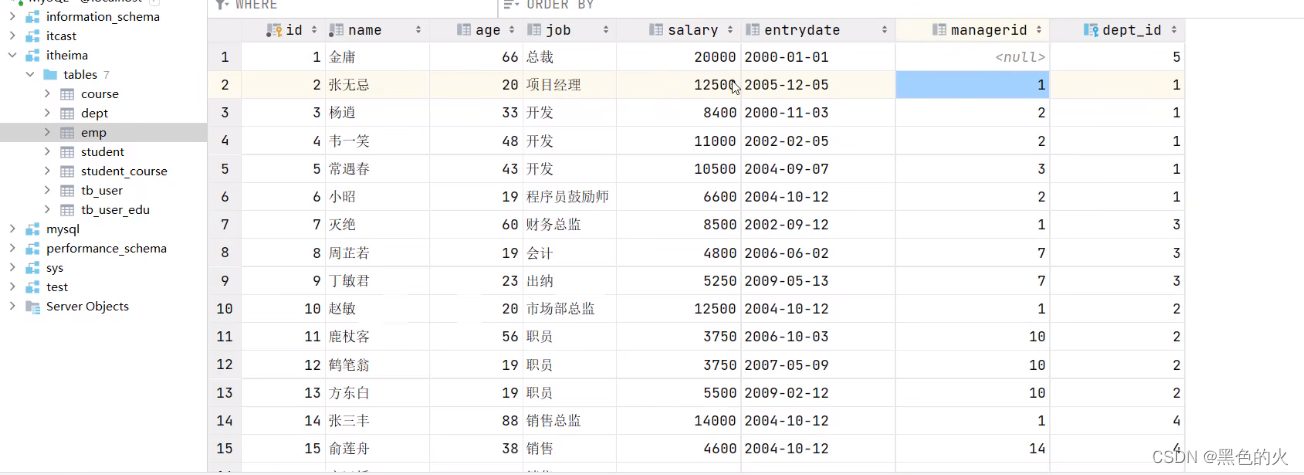Click the mysql schema icon
1304x475 pixels.
pos(32,229)
